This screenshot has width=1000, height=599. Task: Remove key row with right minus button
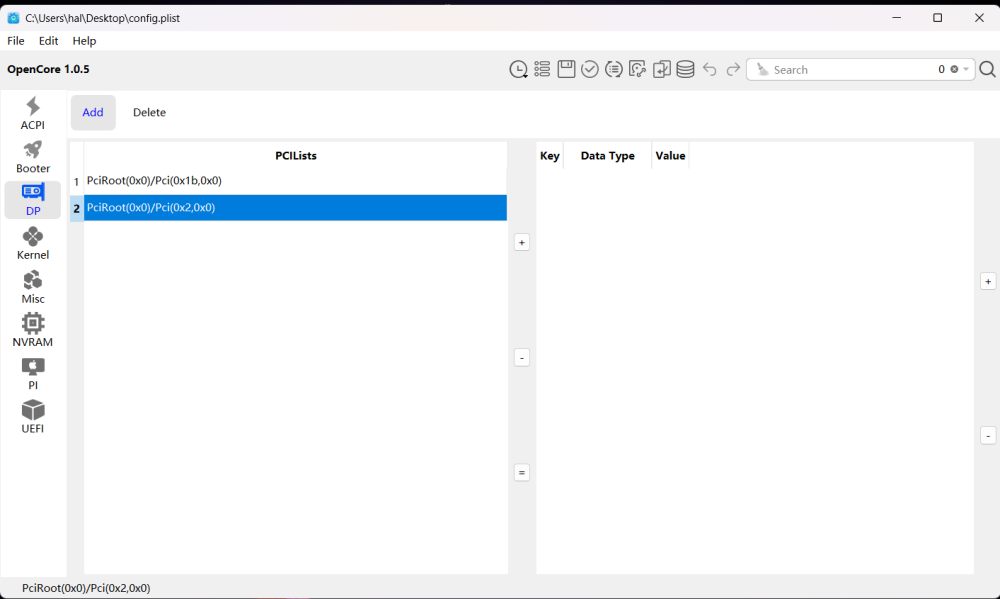[x=988, y=436]
